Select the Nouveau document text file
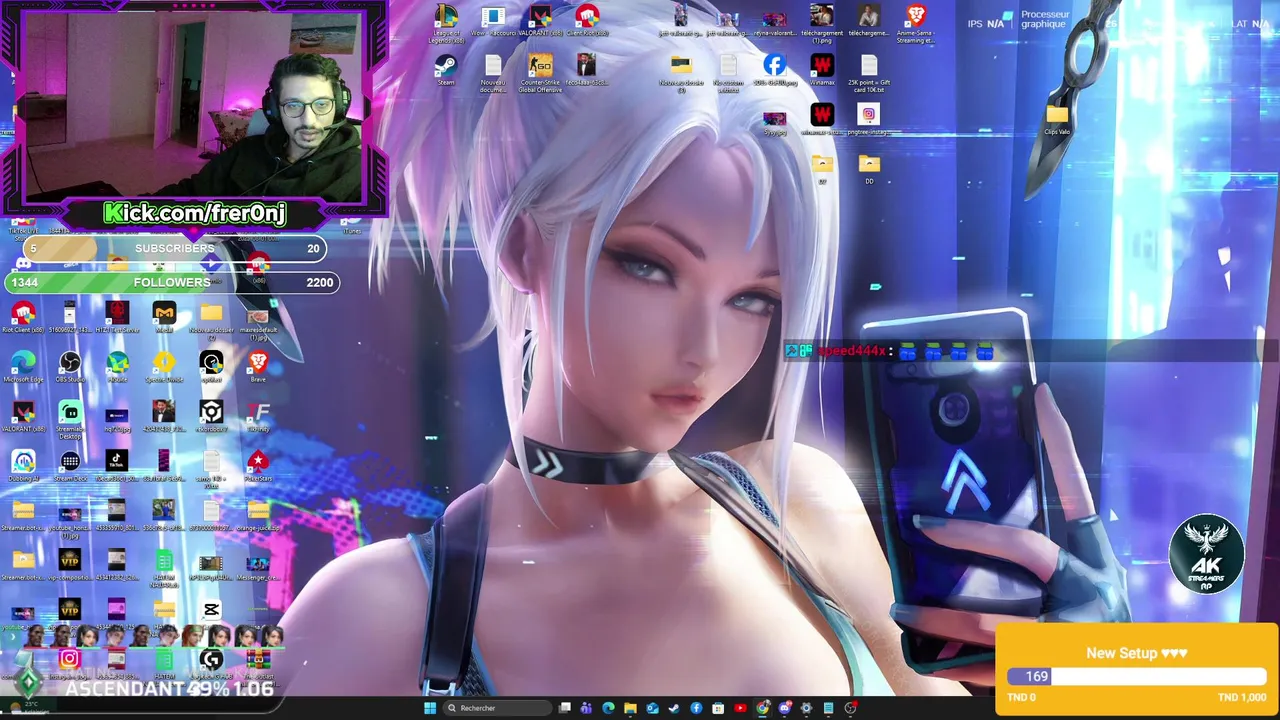1280x720 pixels. 493,74
